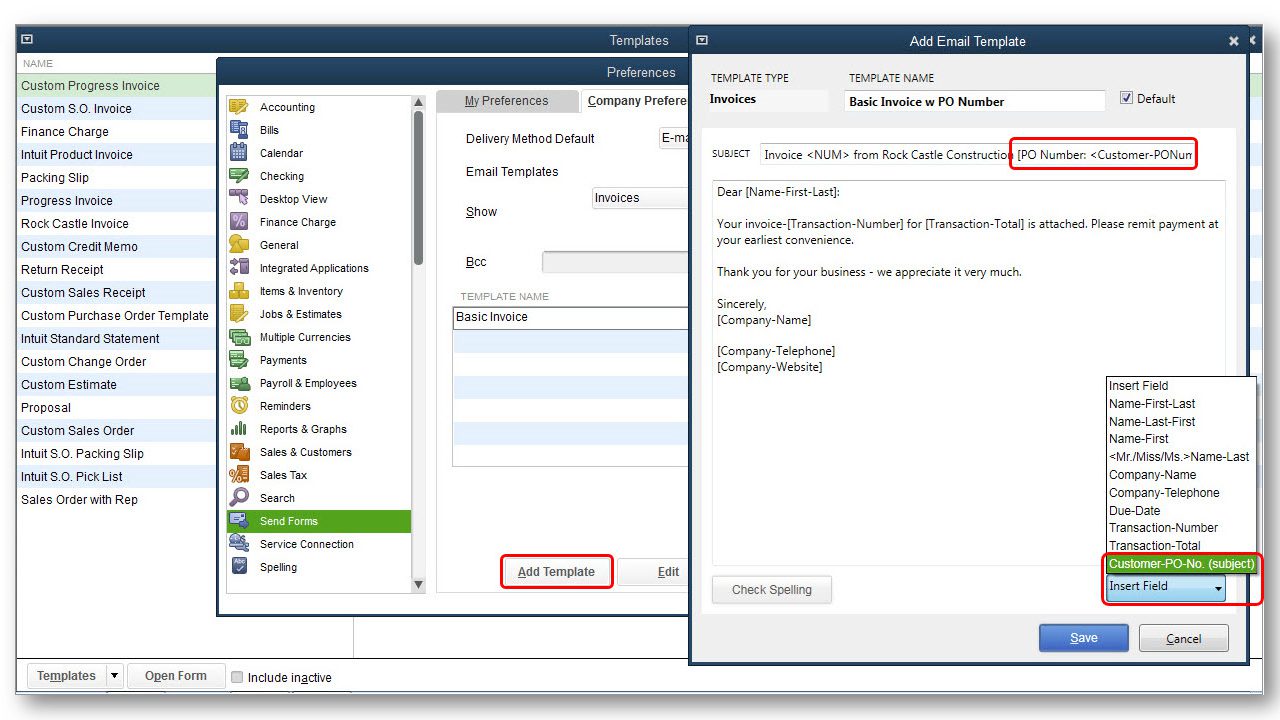Click the Items & Inventory icon
This screenshot has width=1280, height=720.
tap(239, 291)
